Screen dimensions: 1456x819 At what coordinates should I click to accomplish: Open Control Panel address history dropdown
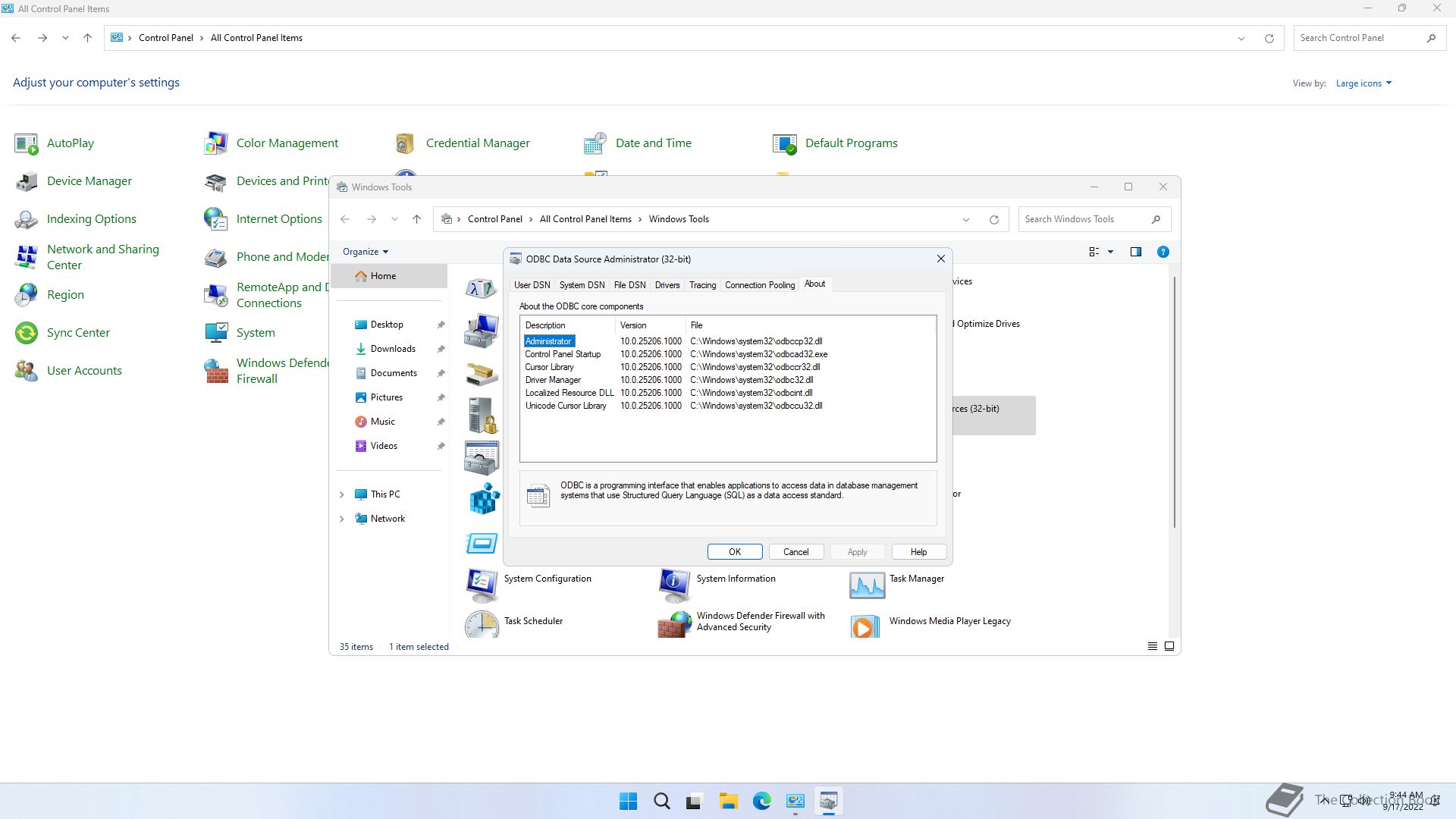[x=1241, y=38]
